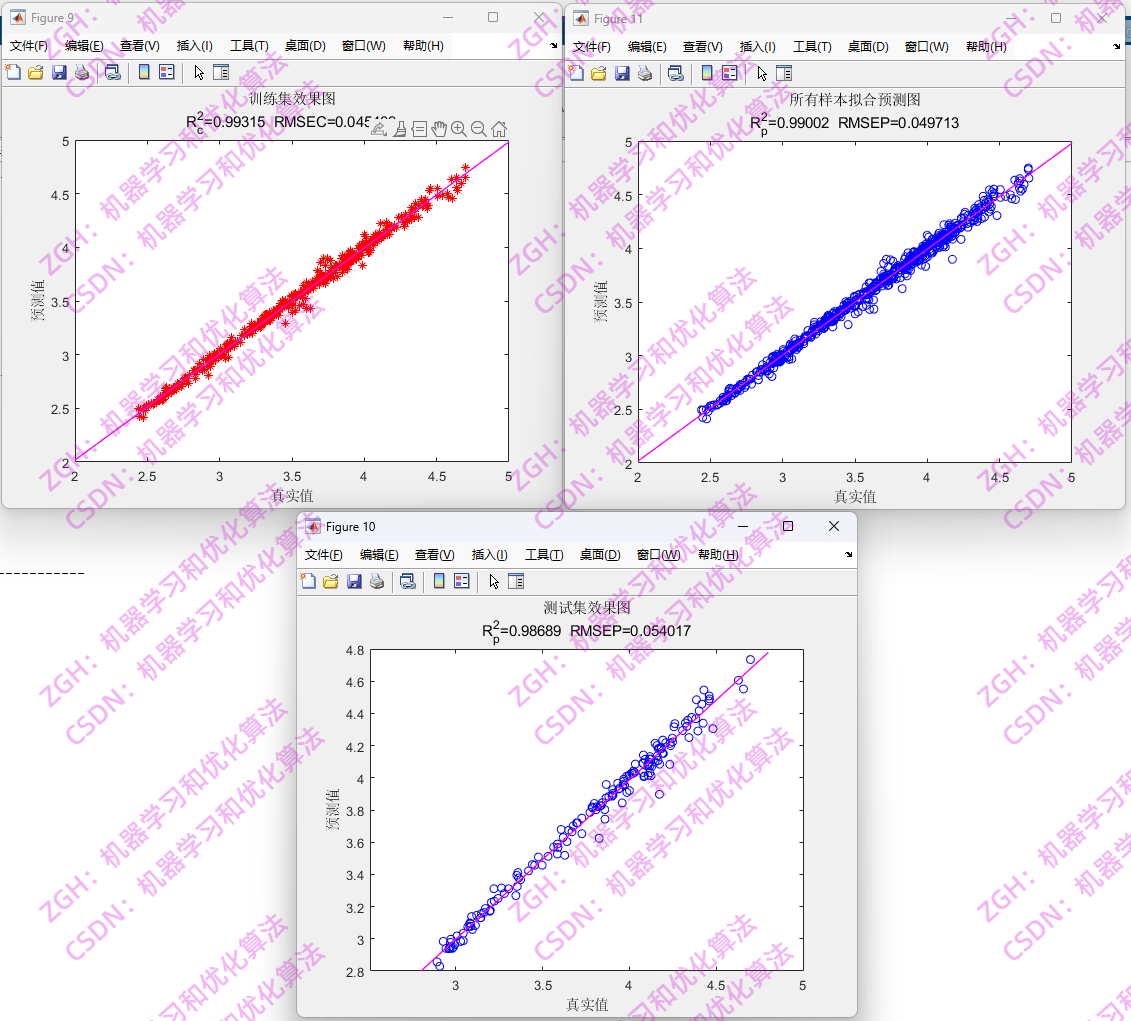1131x1021 pixels.
Task: Insert Colorbar via Figure 11 toolbar
Action: 707,73
